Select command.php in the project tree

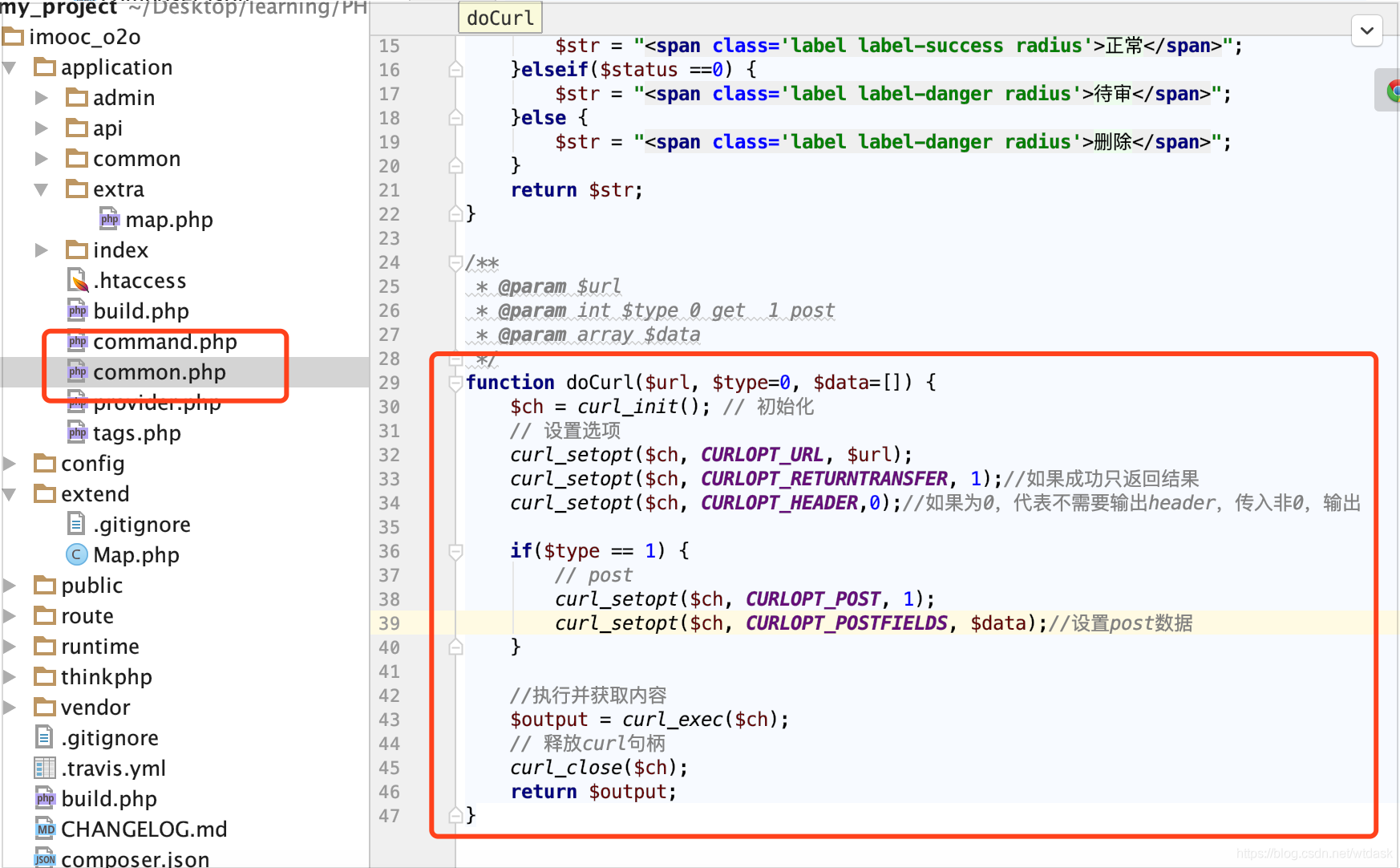(x=165, y=342)
